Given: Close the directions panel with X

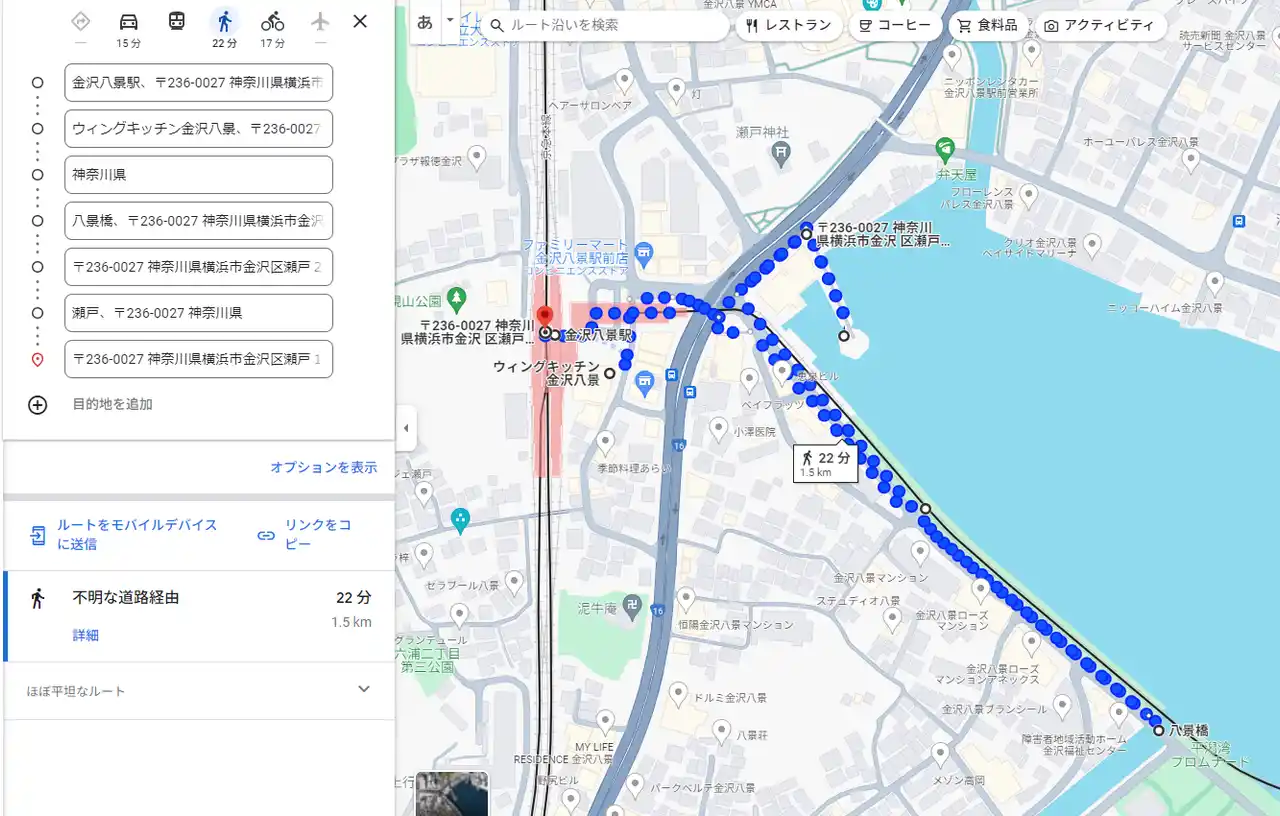Looking at the screenshot, I should tap(360, 21).
